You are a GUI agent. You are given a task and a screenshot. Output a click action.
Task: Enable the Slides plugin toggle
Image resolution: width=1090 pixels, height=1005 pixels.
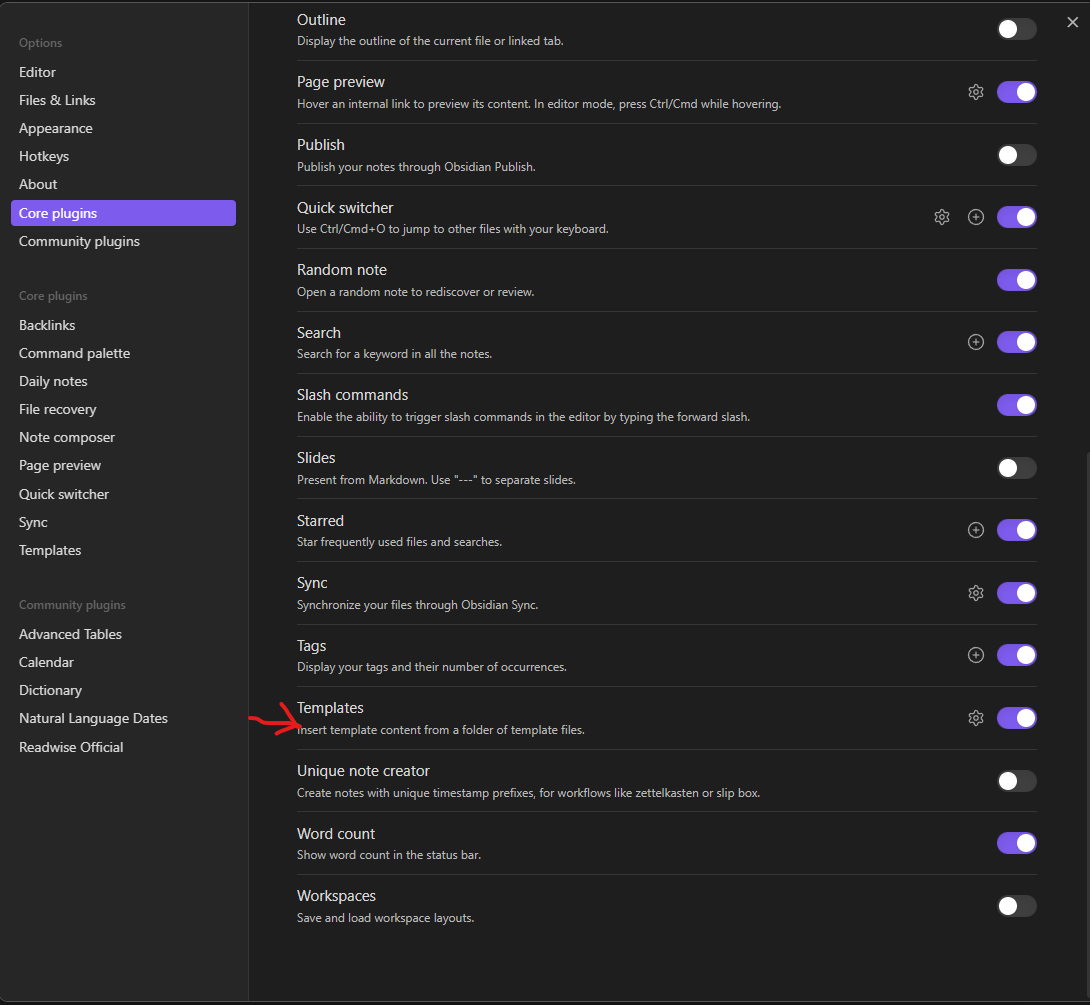click(1016, 468)
